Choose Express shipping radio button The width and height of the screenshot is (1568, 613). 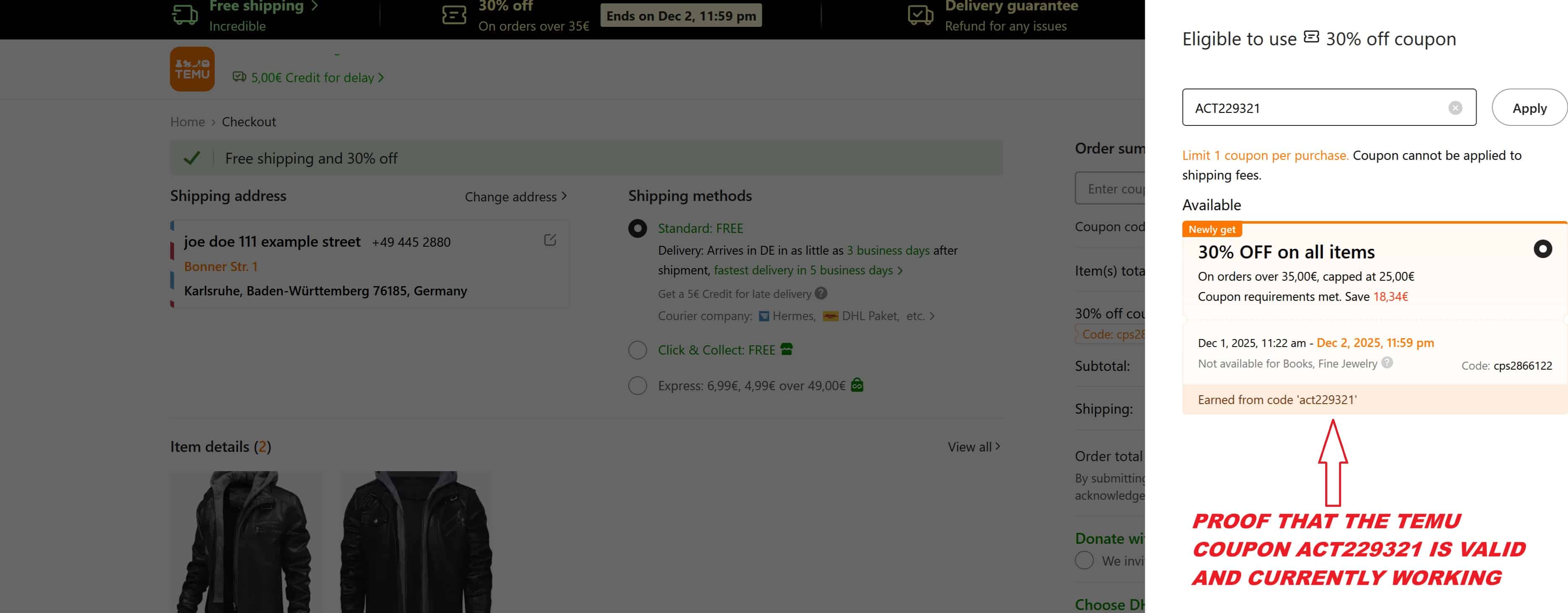coord(637,385)
